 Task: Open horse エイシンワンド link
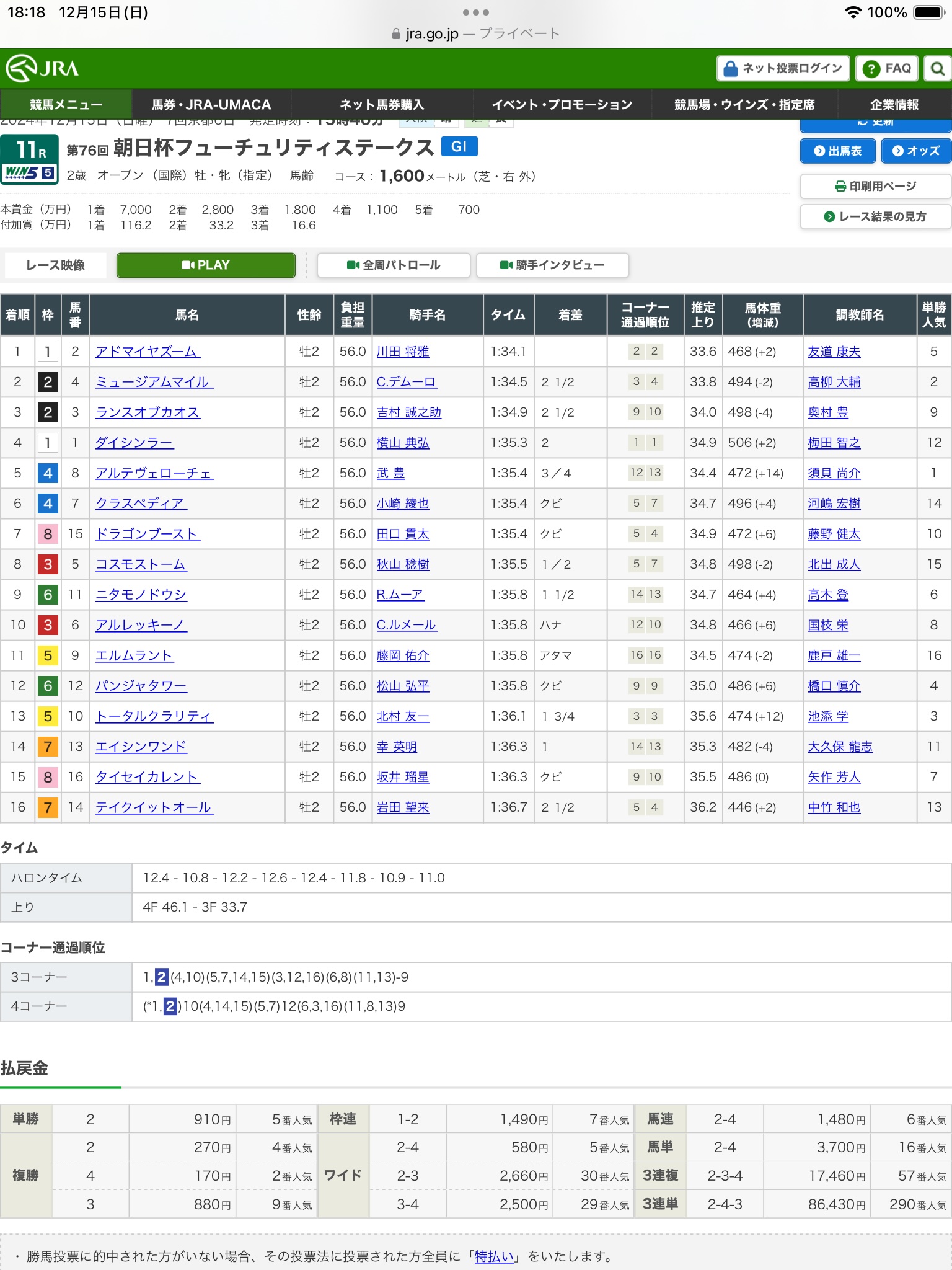[141, 747]
